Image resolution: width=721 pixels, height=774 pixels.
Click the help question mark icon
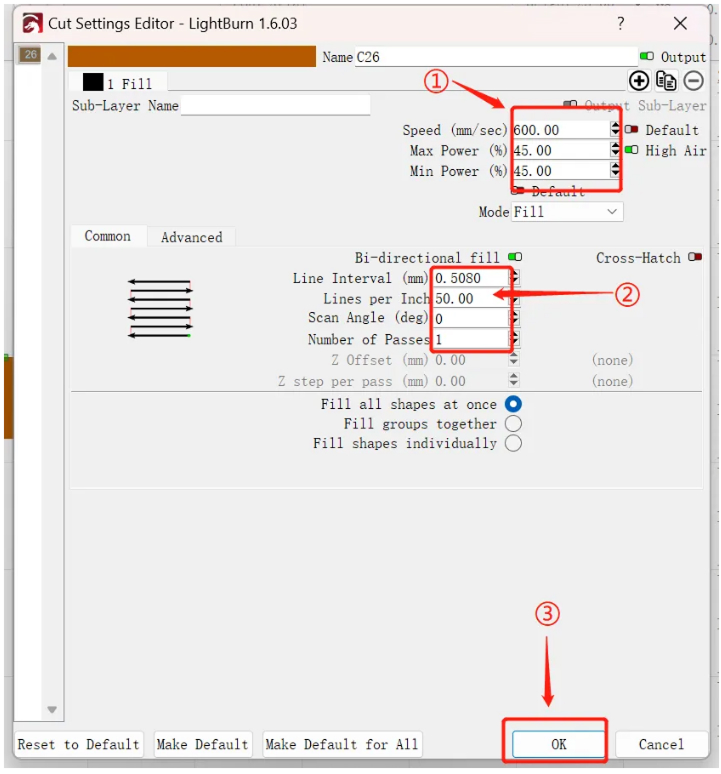(620, 23)
